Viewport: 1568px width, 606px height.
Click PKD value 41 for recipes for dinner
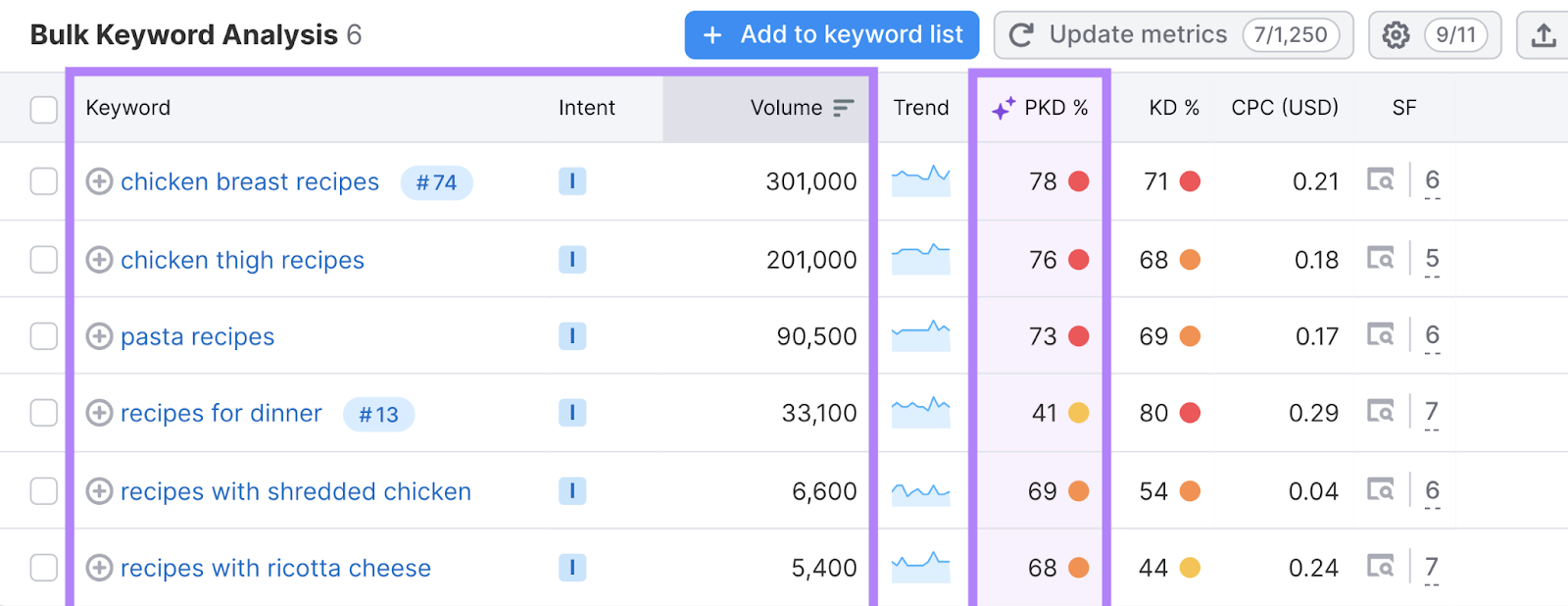[x=1044, y=413]
